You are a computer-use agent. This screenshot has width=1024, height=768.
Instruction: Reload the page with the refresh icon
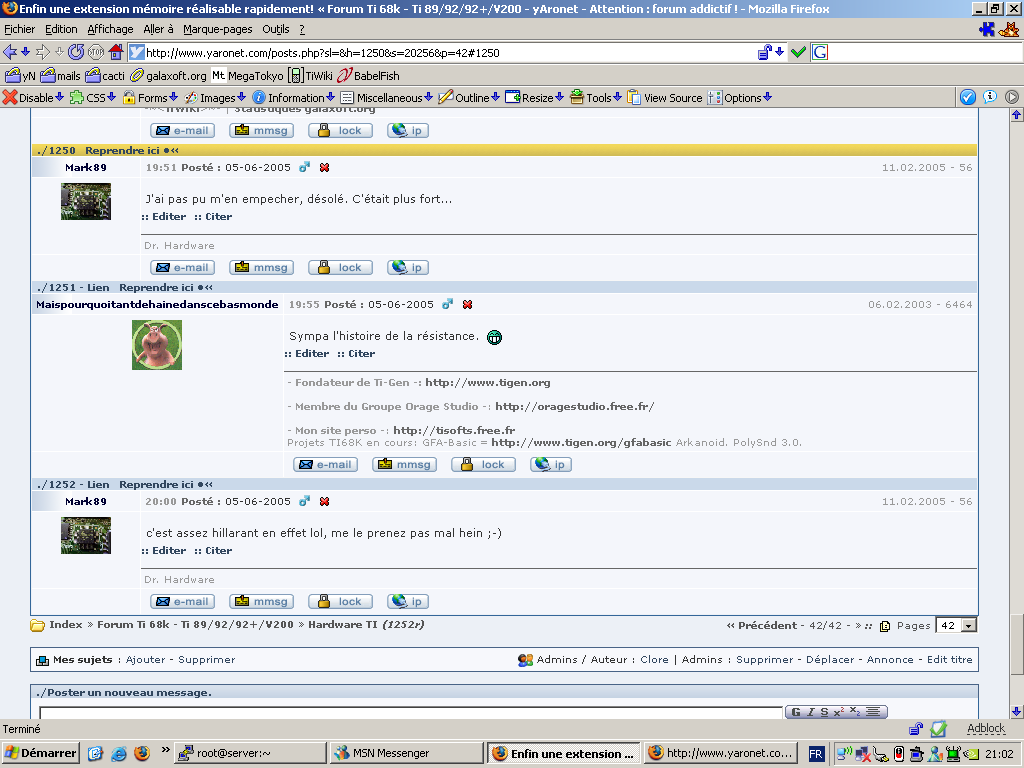[x=76, y=52]
